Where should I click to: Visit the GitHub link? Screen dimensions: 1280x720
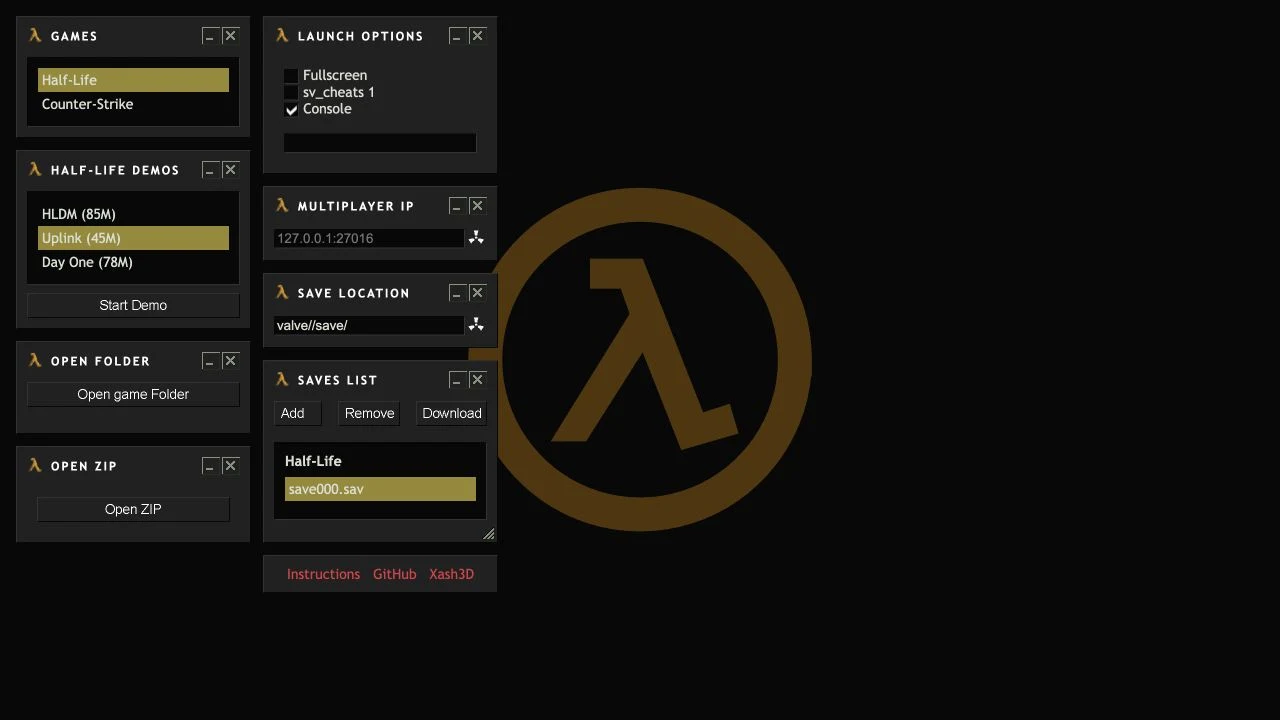click(395, 574)
